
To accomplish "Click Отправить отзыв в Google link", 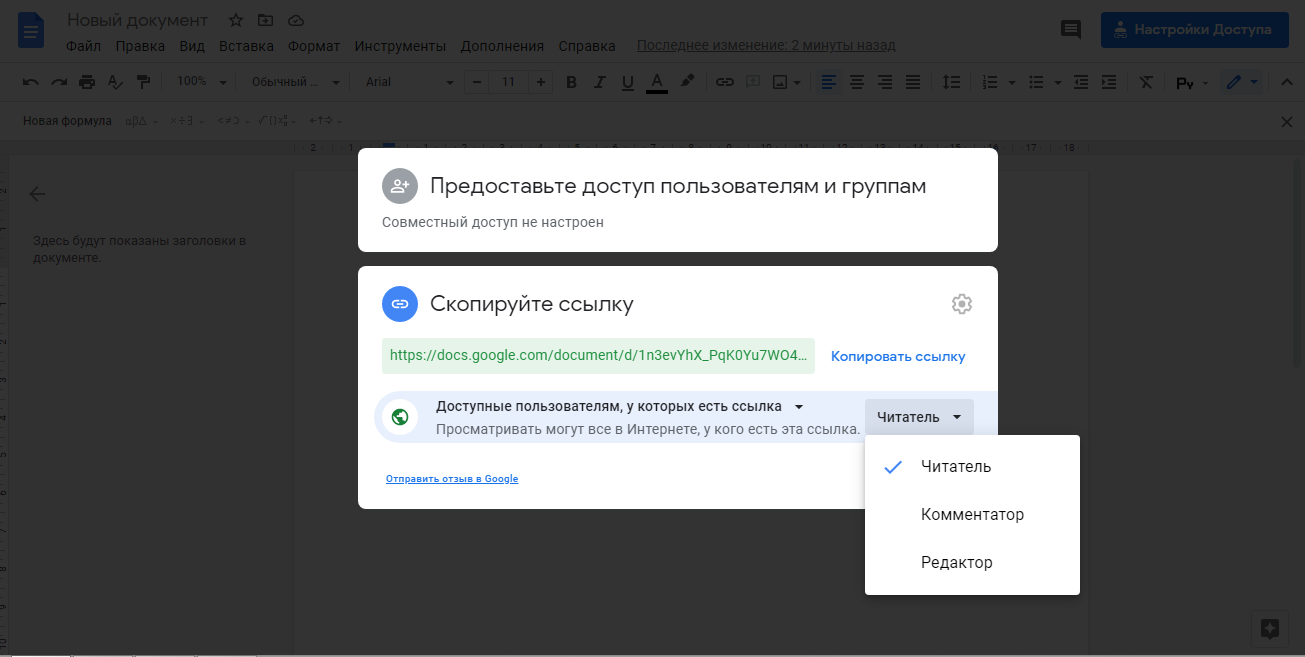I will (x=452, y=479).
